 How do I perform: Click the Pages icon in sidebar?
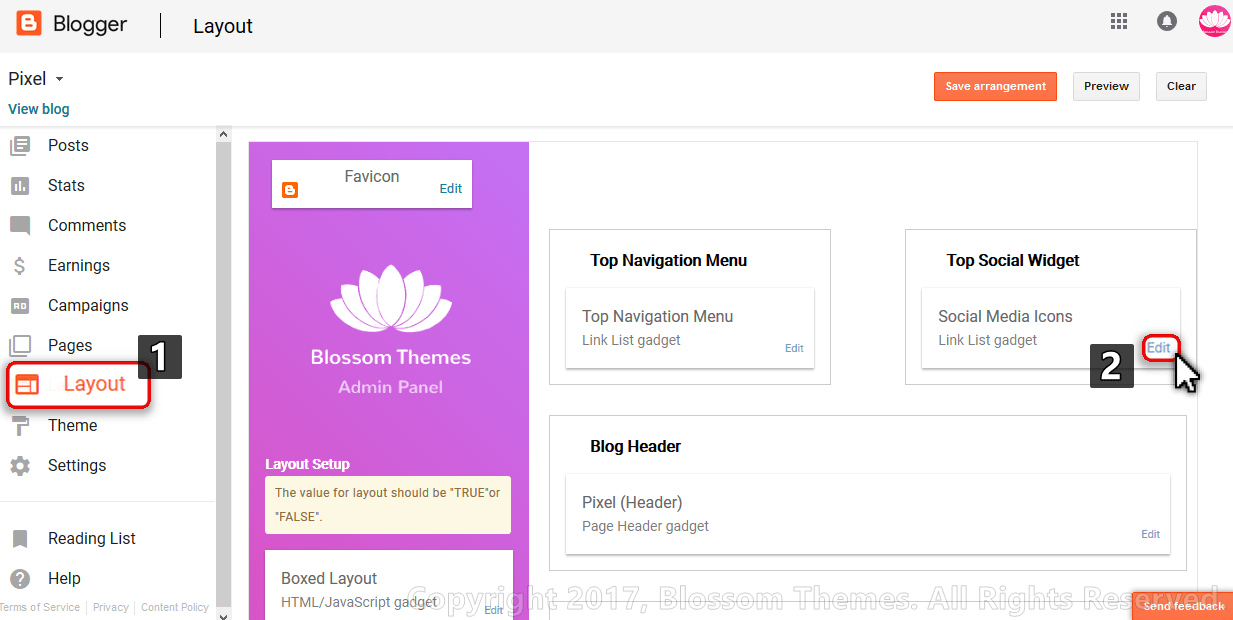pos(20,346)
